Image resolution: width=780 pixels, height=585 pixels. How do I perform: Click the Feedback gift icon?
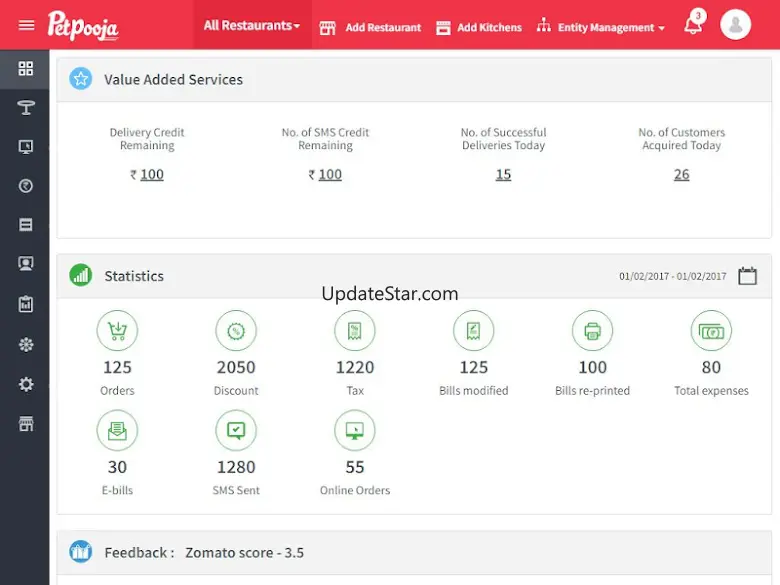[81, 552]
